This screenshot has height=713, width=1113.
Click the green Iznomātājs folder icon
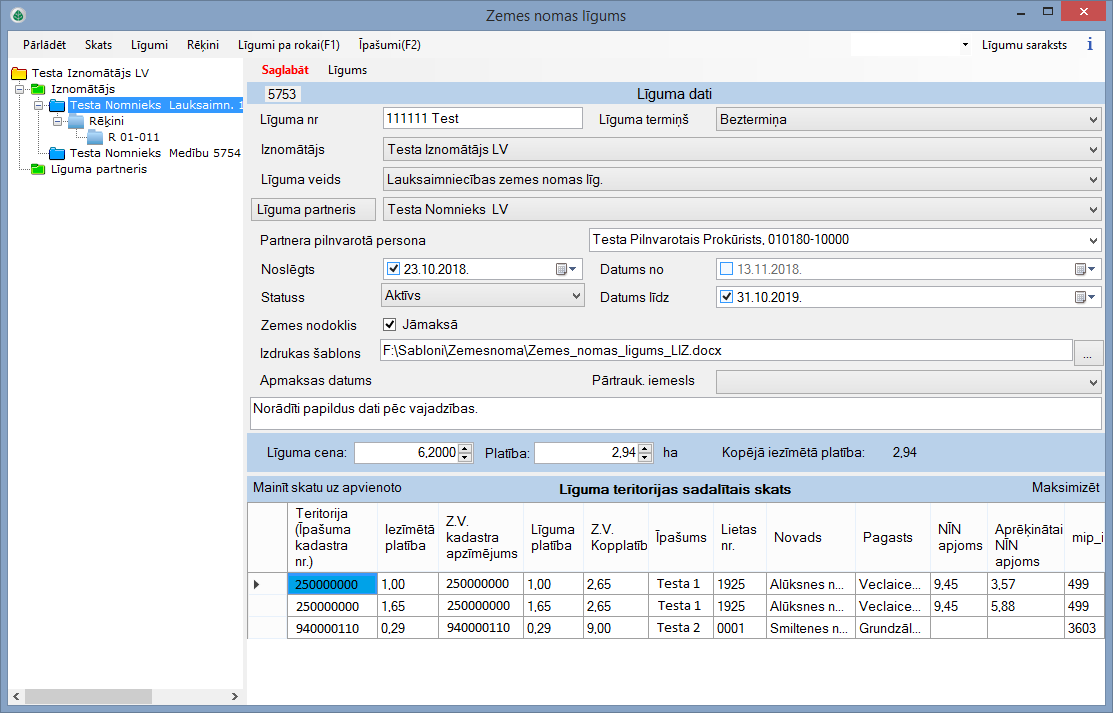point(38,89)
